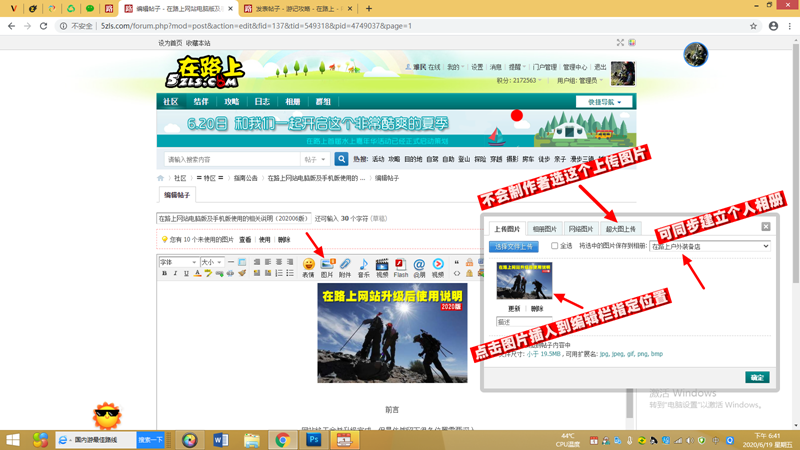Switch to the 发表帖子 browser tab
This screenshot has width=800, height=450.
click(x=298, y=9)
